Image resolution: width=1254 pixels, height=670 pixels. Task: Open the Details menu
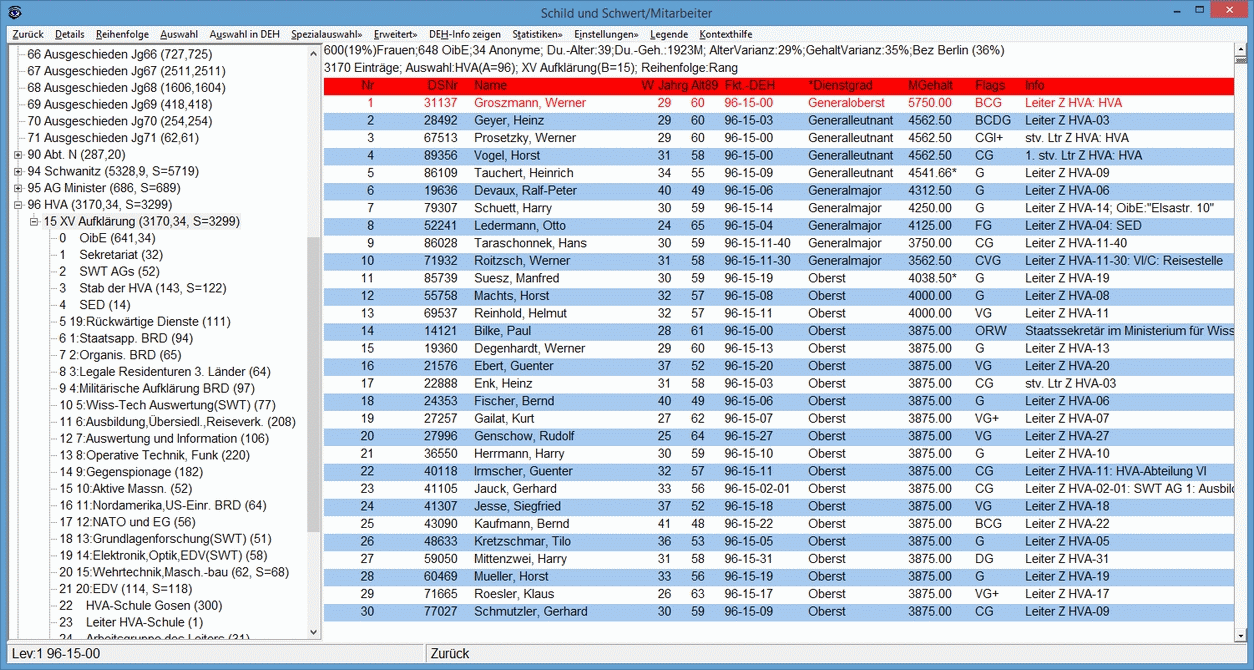click(70, 34)
